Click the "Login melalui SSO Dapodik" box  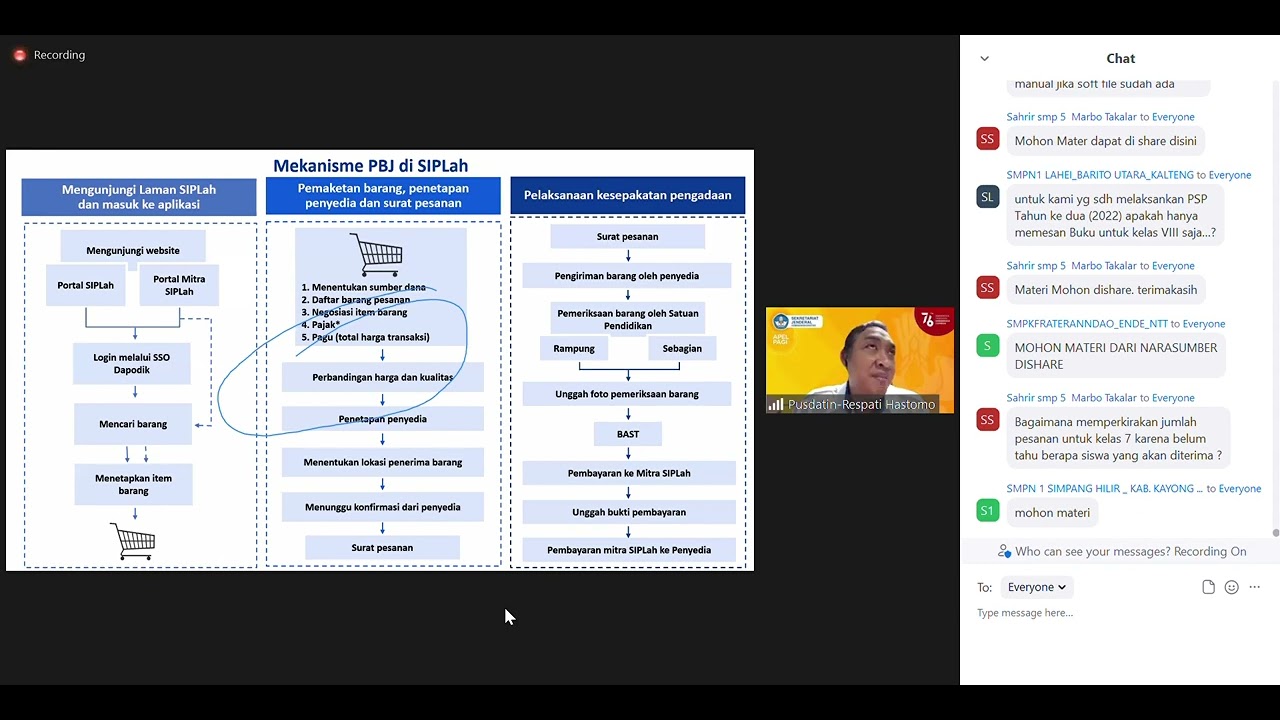132,363
